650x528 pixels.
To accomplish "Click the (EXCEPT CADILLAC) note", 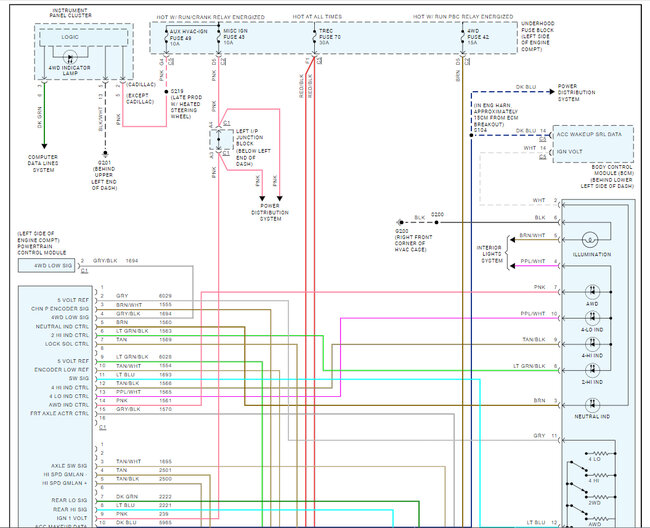I will click(140, 99).
